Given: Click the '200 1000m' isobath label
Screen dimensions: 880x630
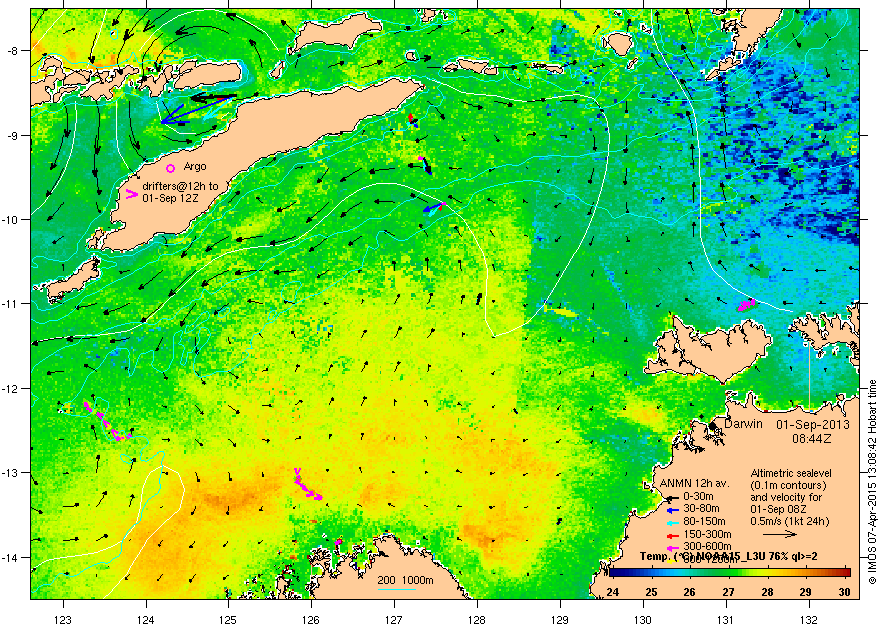Looking at the screenshot, I should pos(405,581).
